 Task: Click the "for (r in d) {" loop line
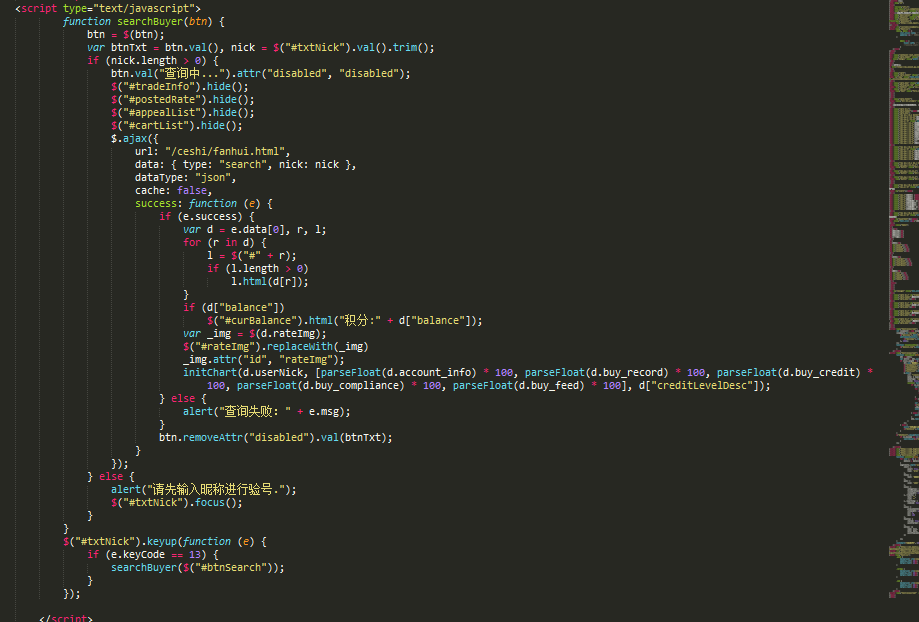224,242
